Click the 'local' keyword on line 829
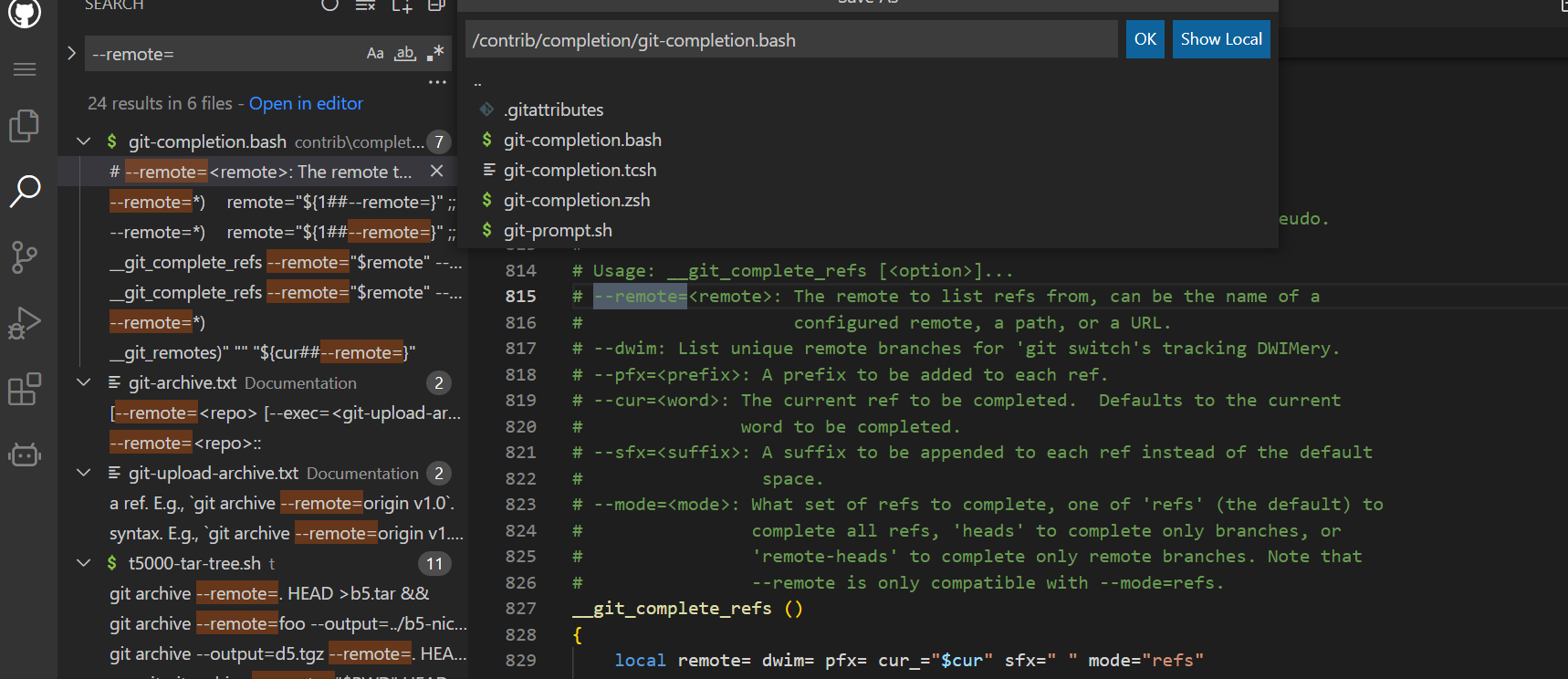This screenshot has width=1568, height=679. click(x=640, y=661)
